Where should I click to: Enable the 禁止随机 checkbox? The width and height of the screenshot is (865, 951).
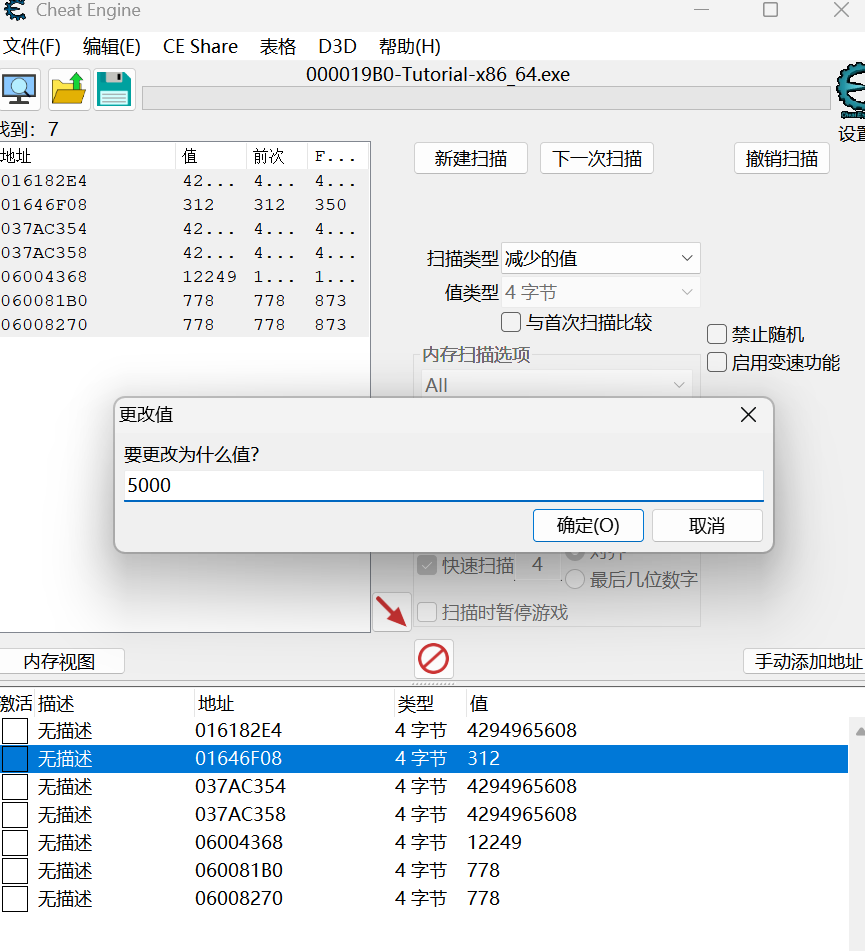(716, 333)
